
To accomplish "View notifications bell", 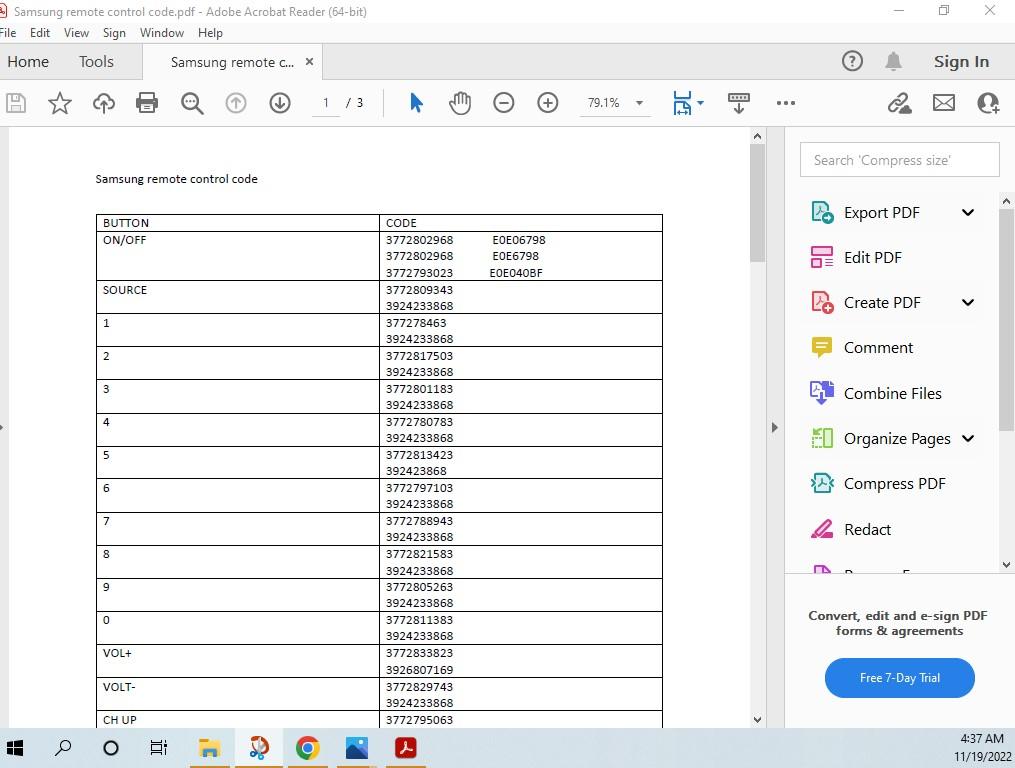I will pyautogui.click(x=893, y=62).
